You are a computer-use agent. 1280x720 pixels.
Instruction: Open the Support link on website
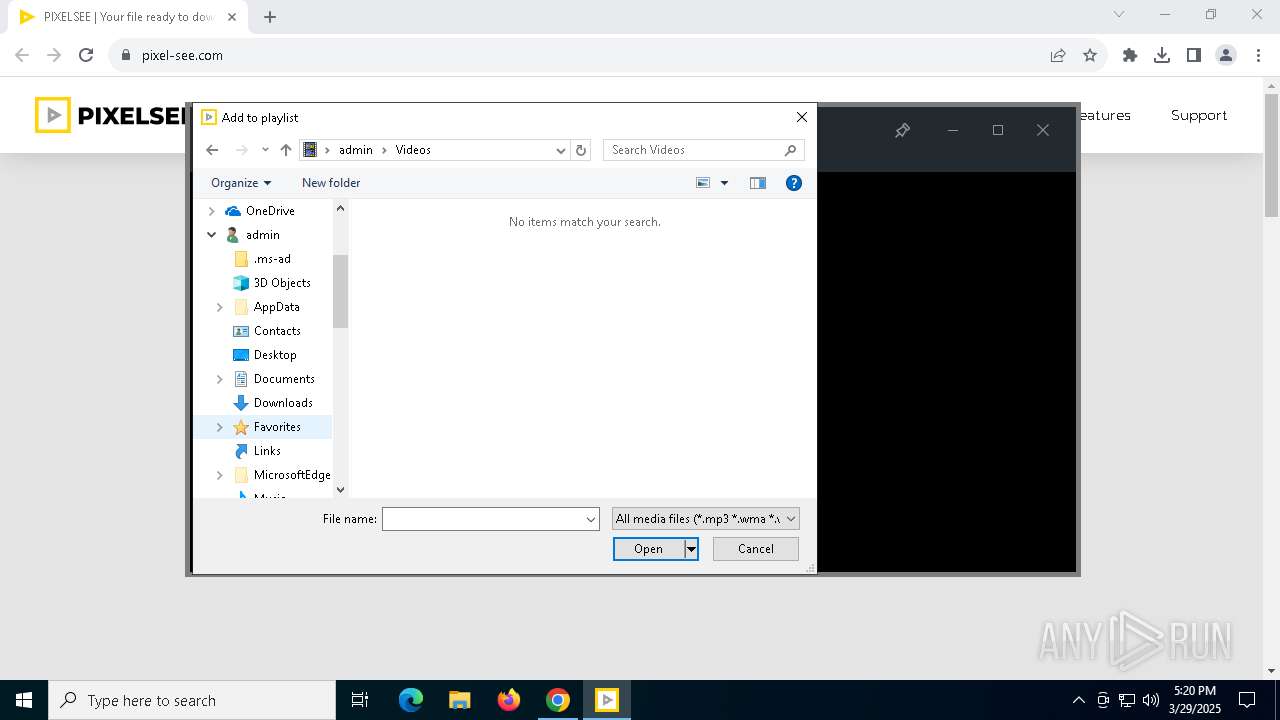click(x=1199, y=115)
